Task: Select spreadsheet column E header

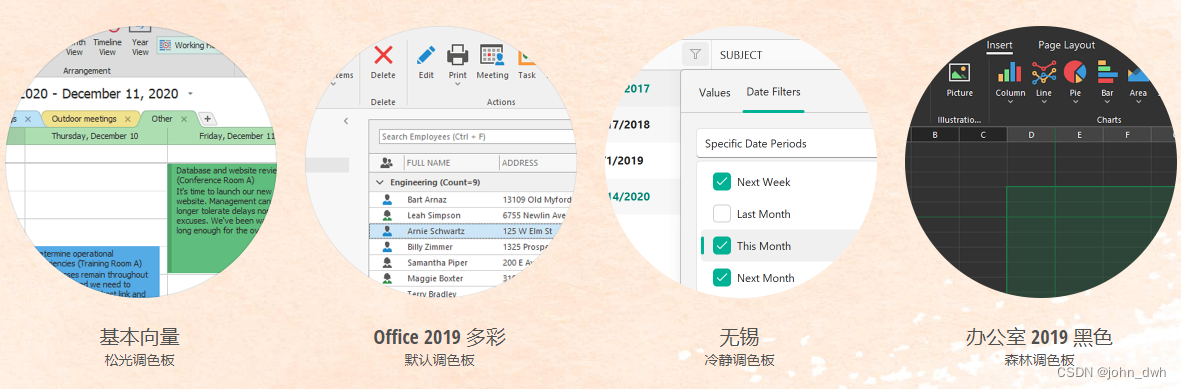Action: click(x=1079, y=135)
